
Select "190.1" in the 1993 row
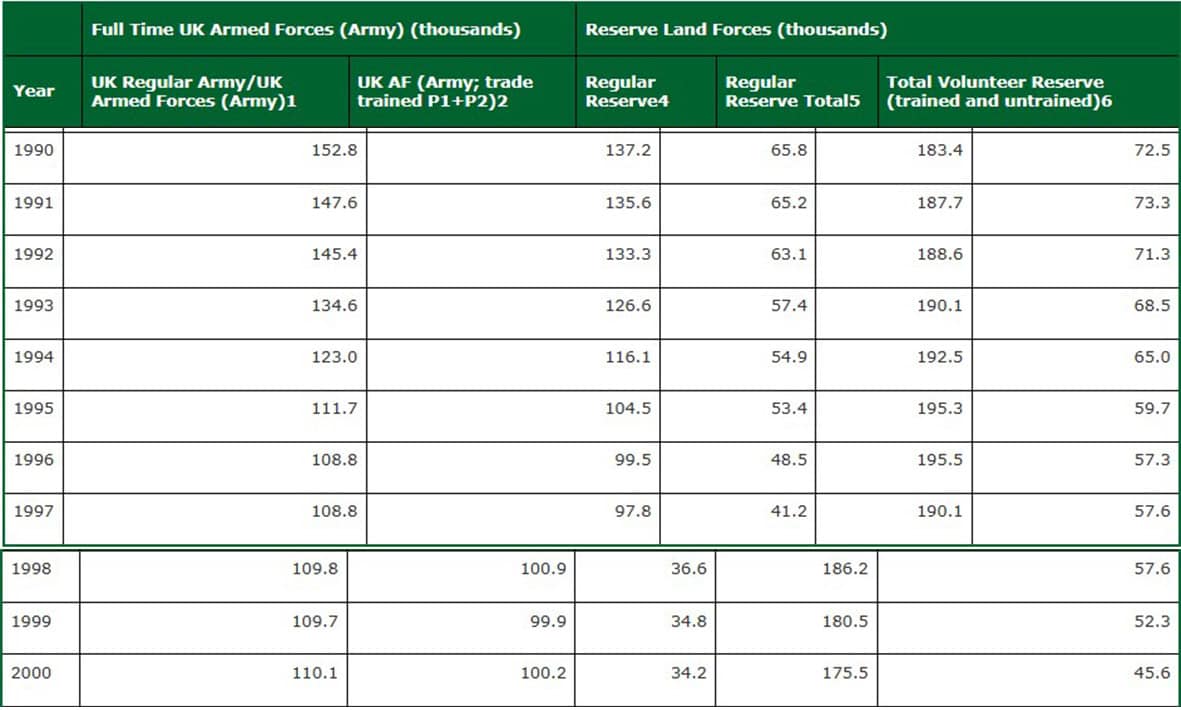pos(939,305)
